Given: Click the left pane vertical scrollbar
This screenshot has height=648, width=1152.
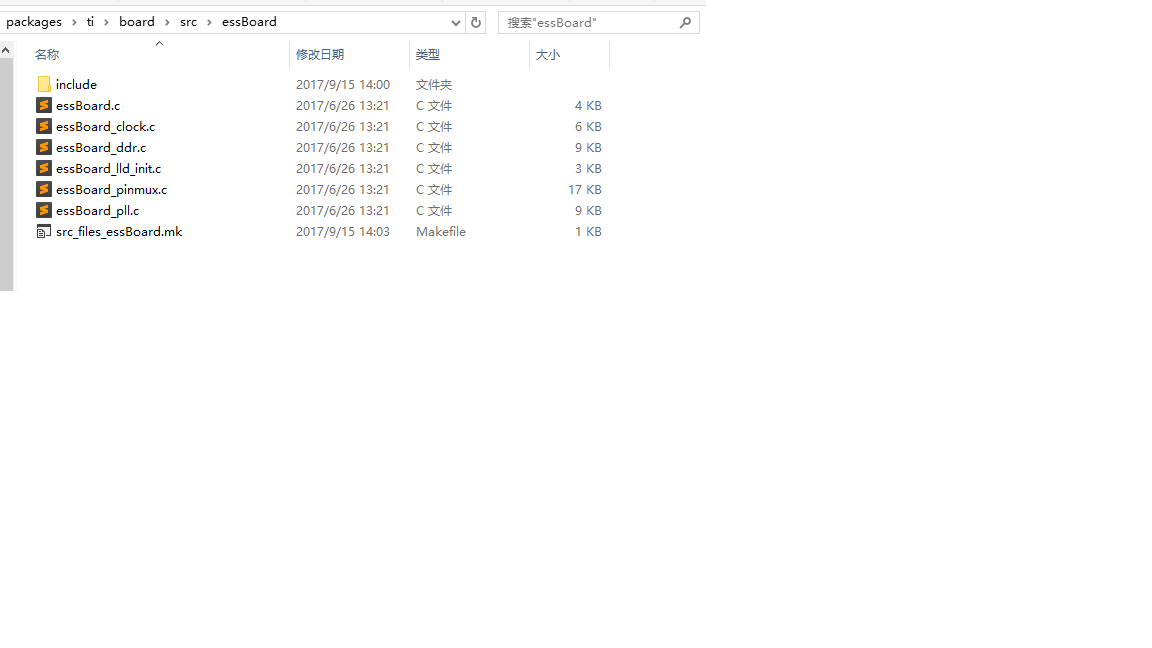Looking at the screenshot, I should coord(7,174).
